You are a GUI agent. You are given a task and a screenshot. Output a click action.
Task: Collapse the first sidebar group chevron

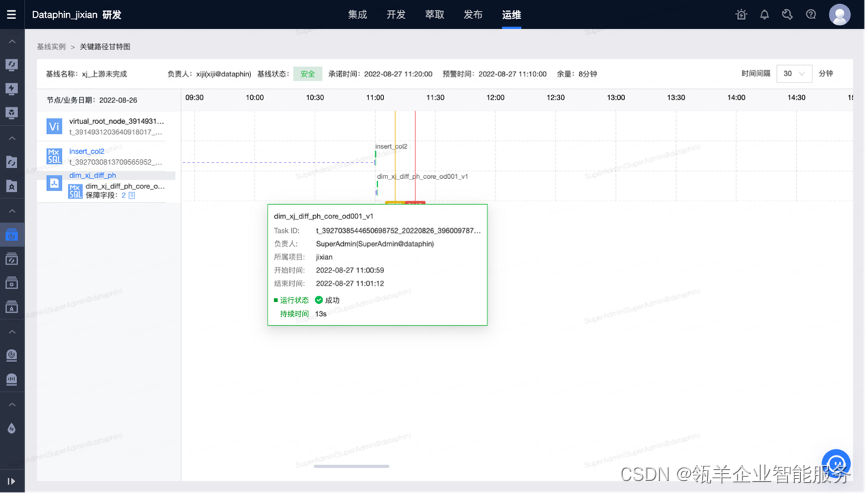click(x=12, y=41)
